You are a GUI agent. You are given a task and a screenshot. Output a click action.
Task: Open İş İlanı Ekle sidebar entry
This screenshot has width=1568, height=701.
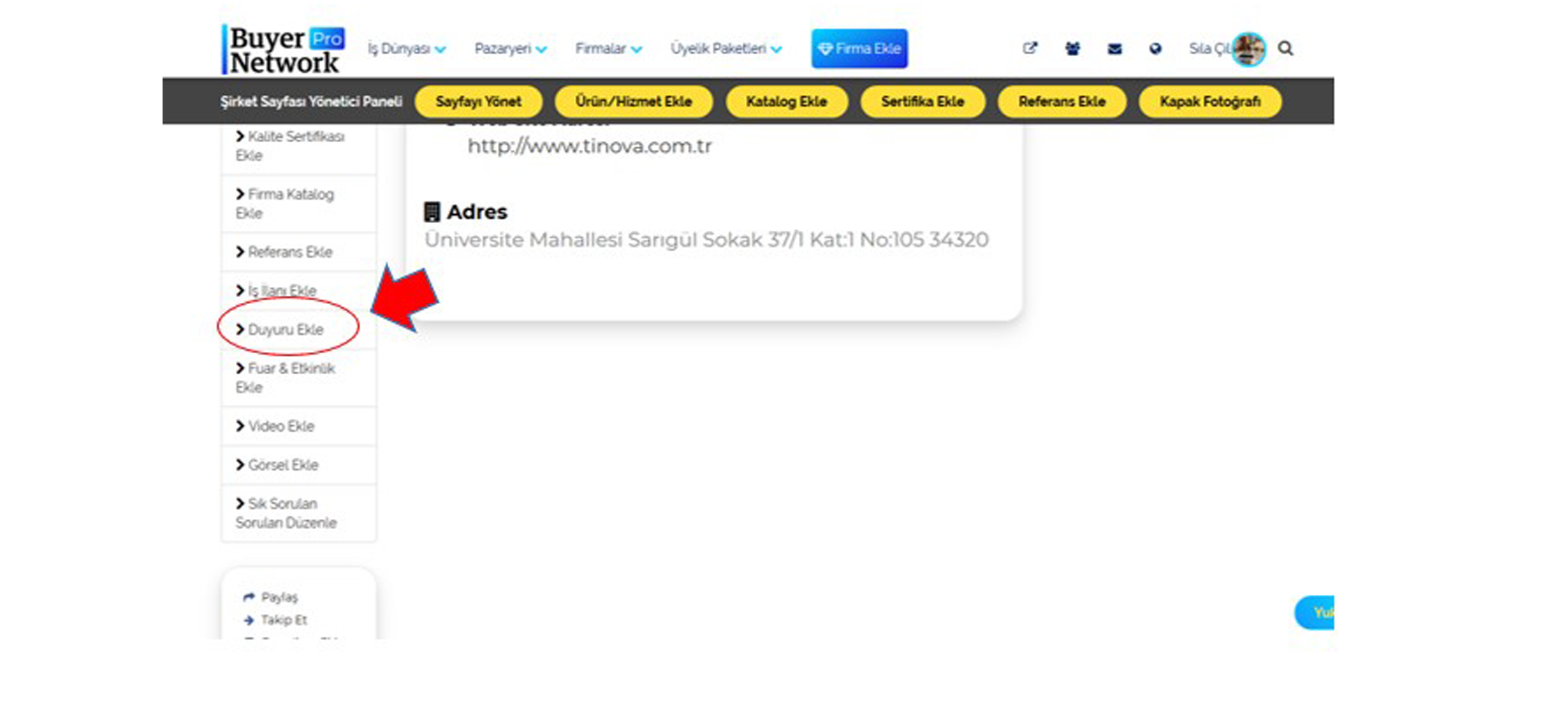[x=299, y=291]
